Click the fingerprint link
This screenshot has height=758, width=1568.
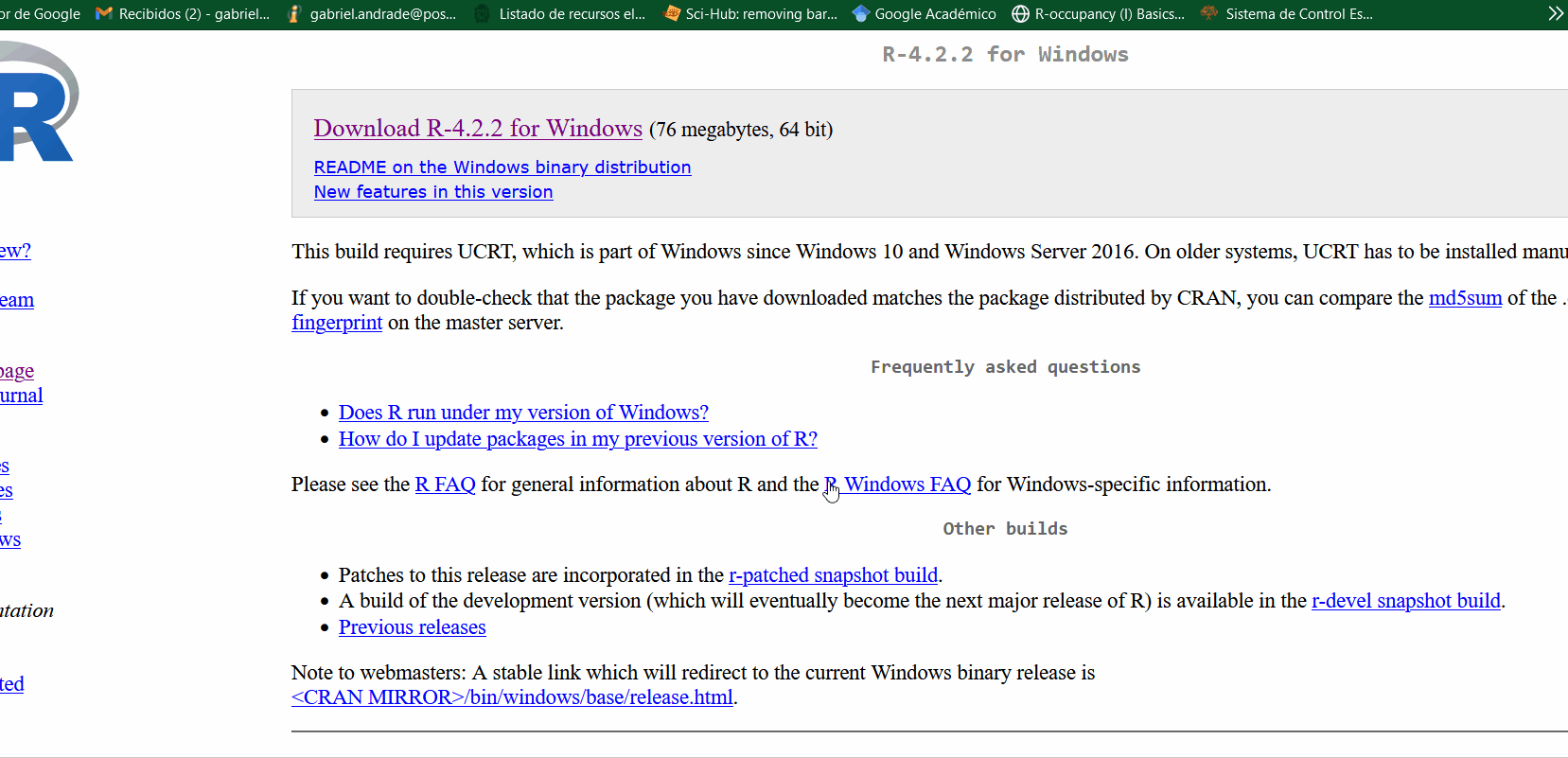337,323
